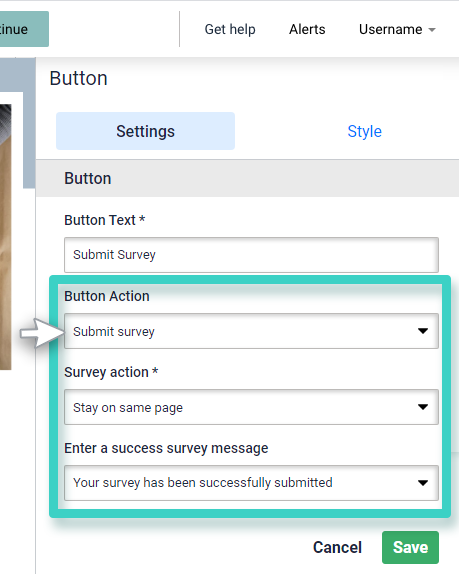Viewport: 459px width, 574px height.
Task: Click the 'Button' panel title heading
Action: 78,78
